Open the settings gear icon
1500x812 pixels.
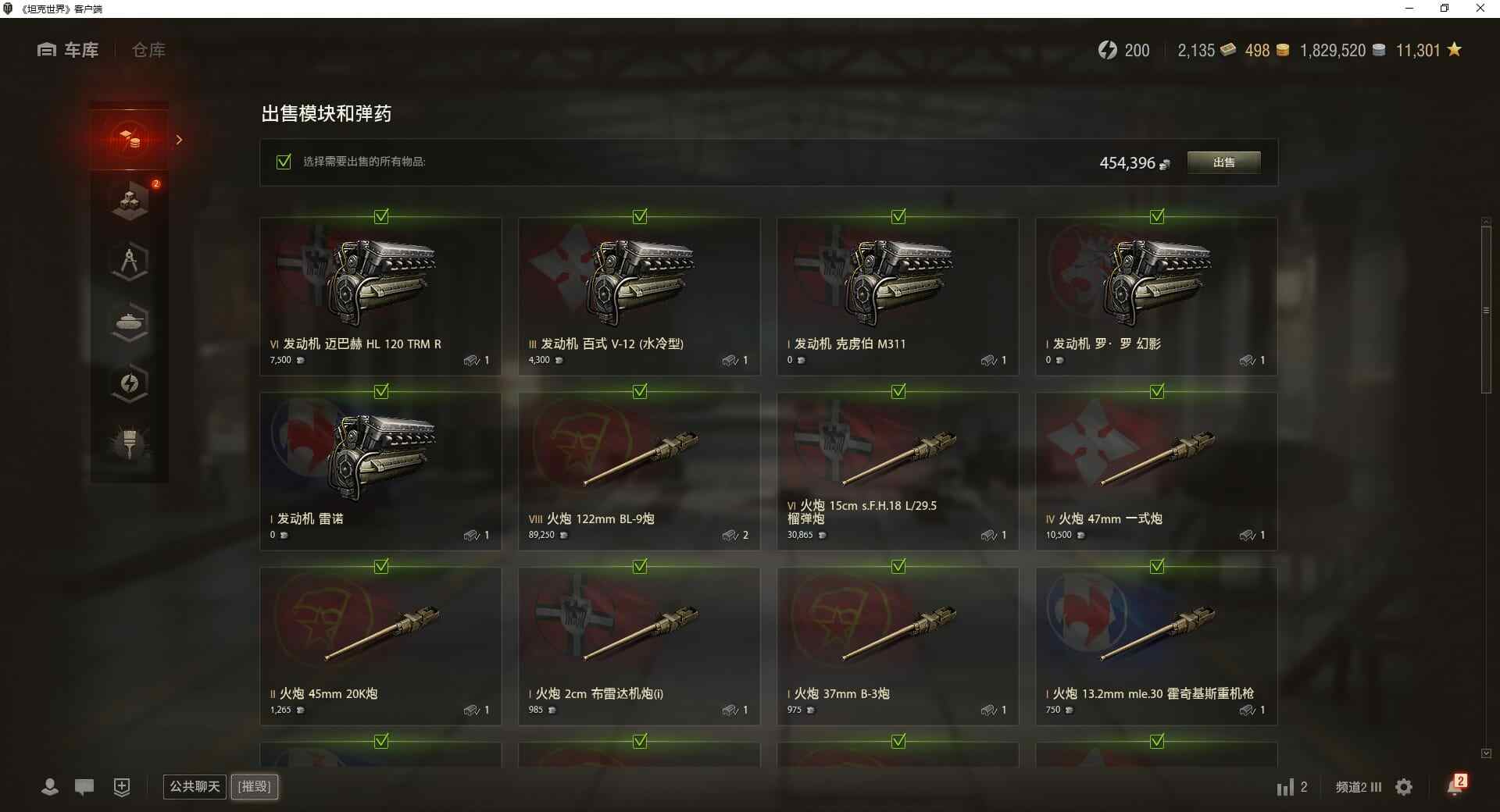click(1404, 787)
